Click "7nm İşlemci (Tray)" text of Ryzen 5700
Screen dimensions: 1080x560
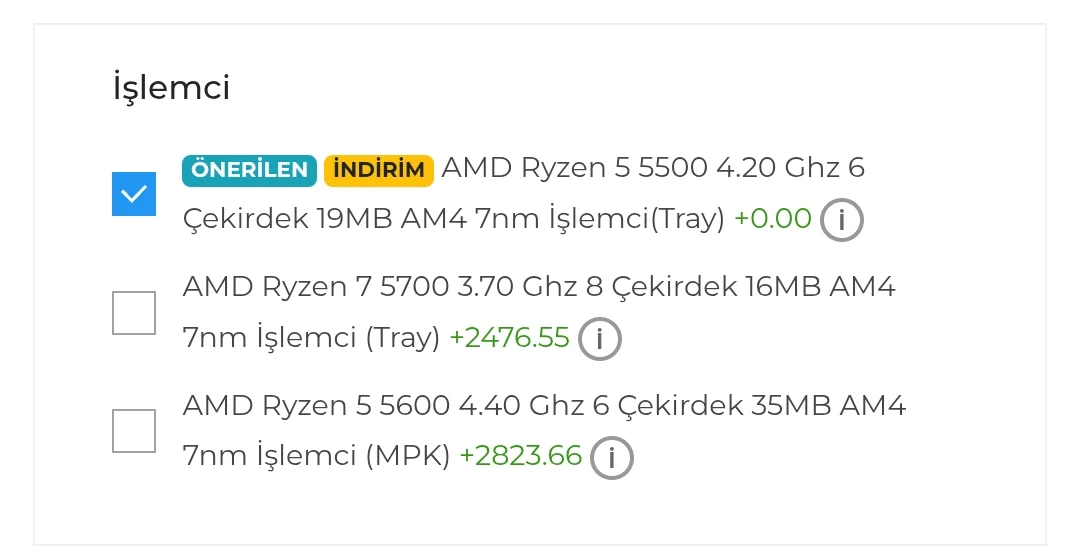(311, 338)
